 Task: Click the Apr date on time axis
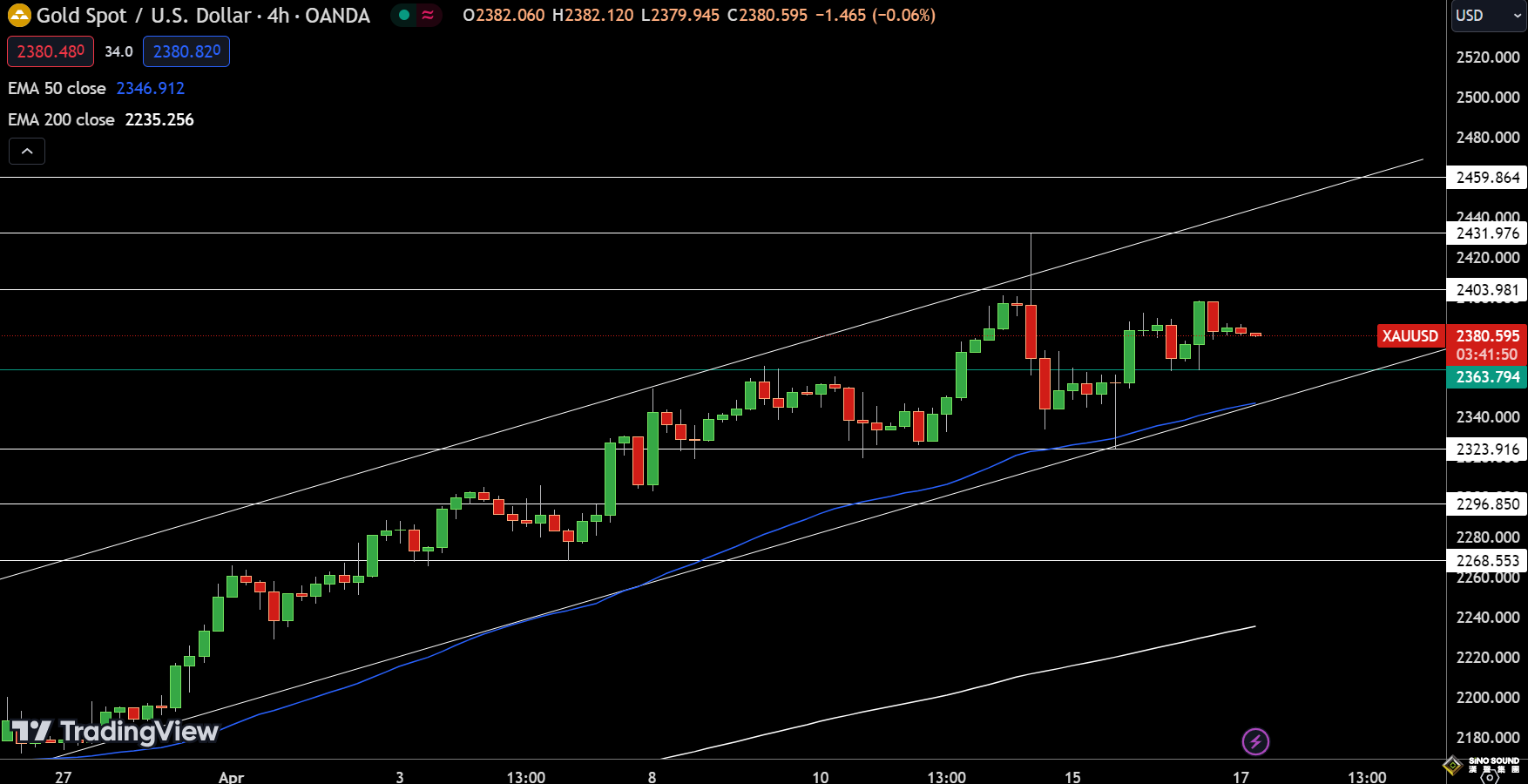coord(231,776)
